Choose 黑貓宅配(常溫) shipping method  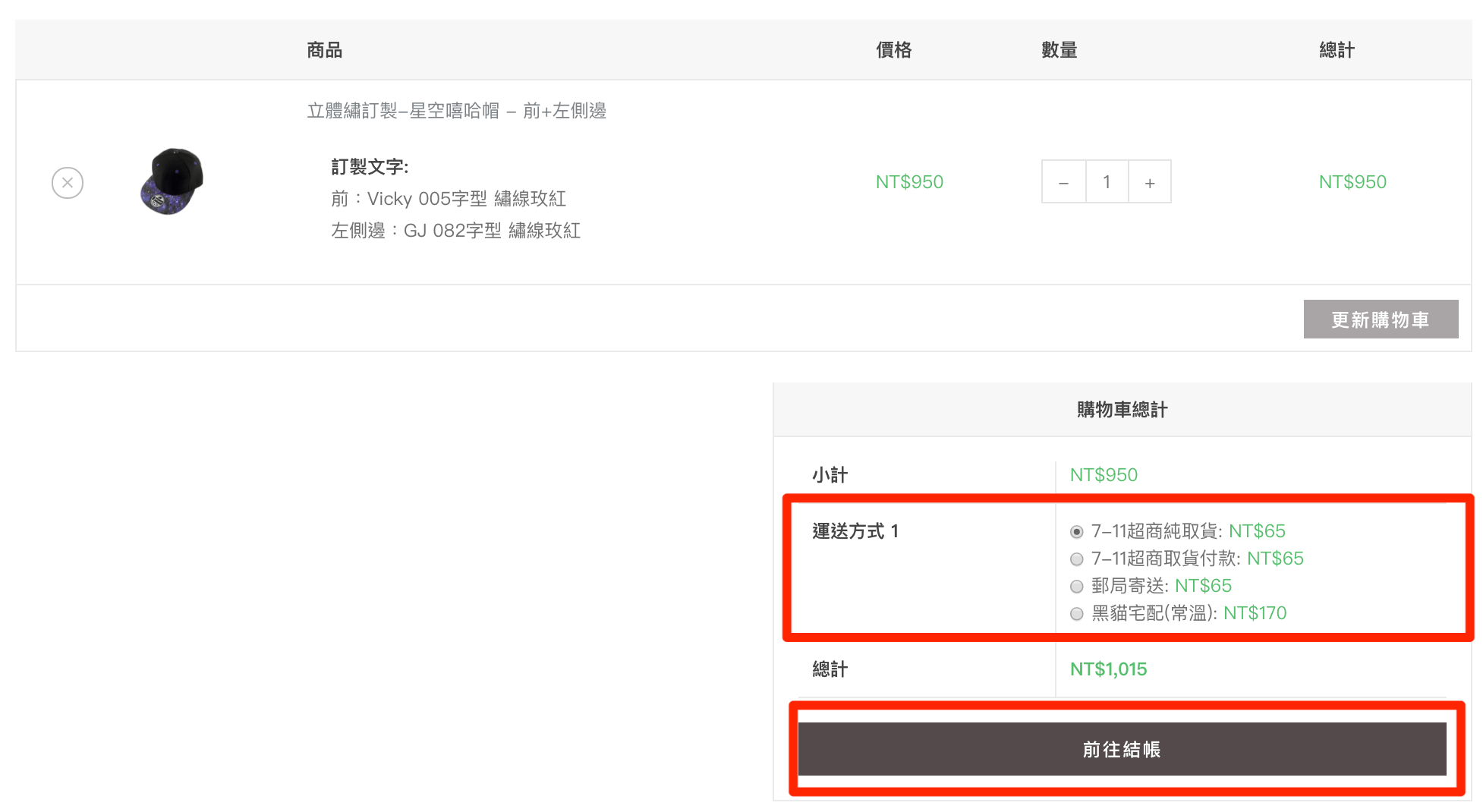(1076, 614)
